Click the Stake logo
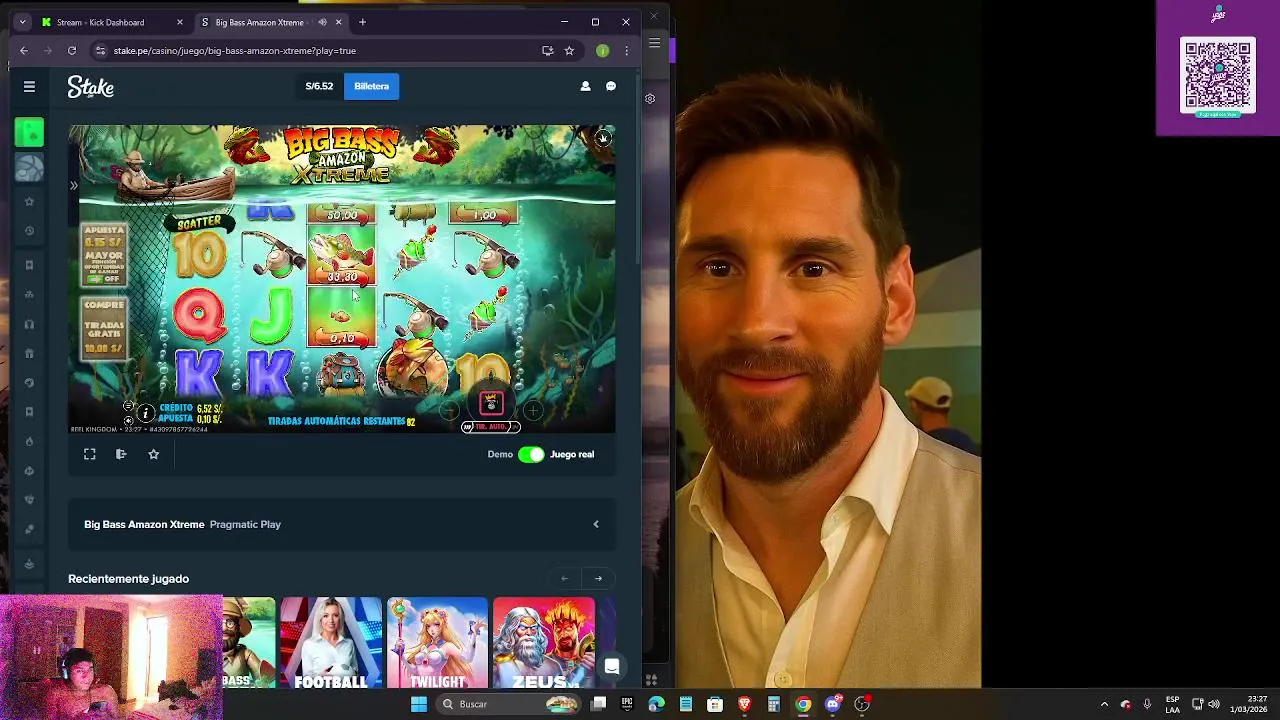Screen dimensions: 1280x720 click(91, 87)
